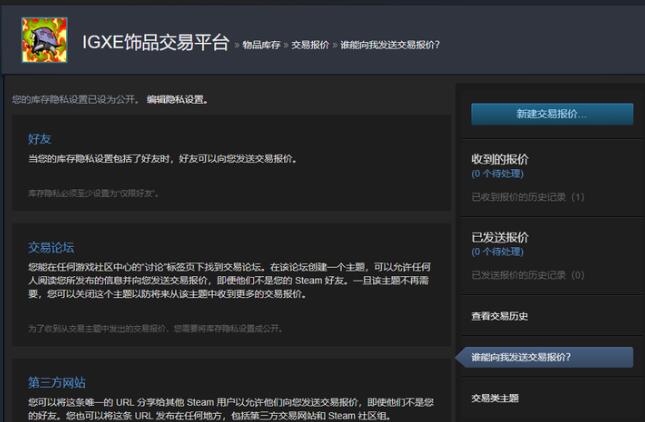Click pending count under 收到的报价
This screenshot has height=422, width=645.
coord(497,174)
